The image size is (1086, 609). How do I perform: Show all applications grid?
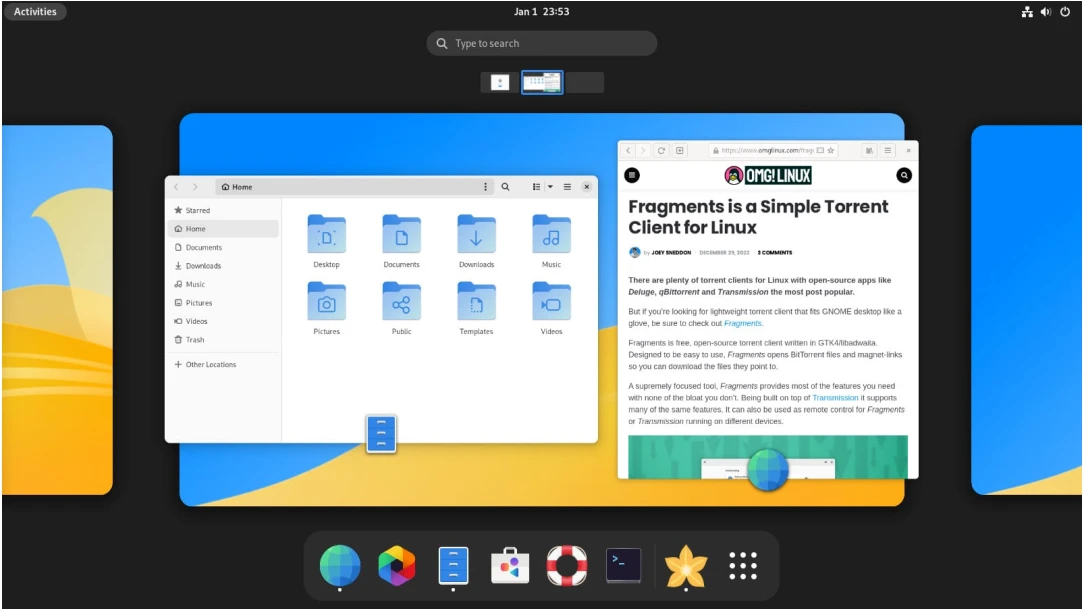pos(743,565)
